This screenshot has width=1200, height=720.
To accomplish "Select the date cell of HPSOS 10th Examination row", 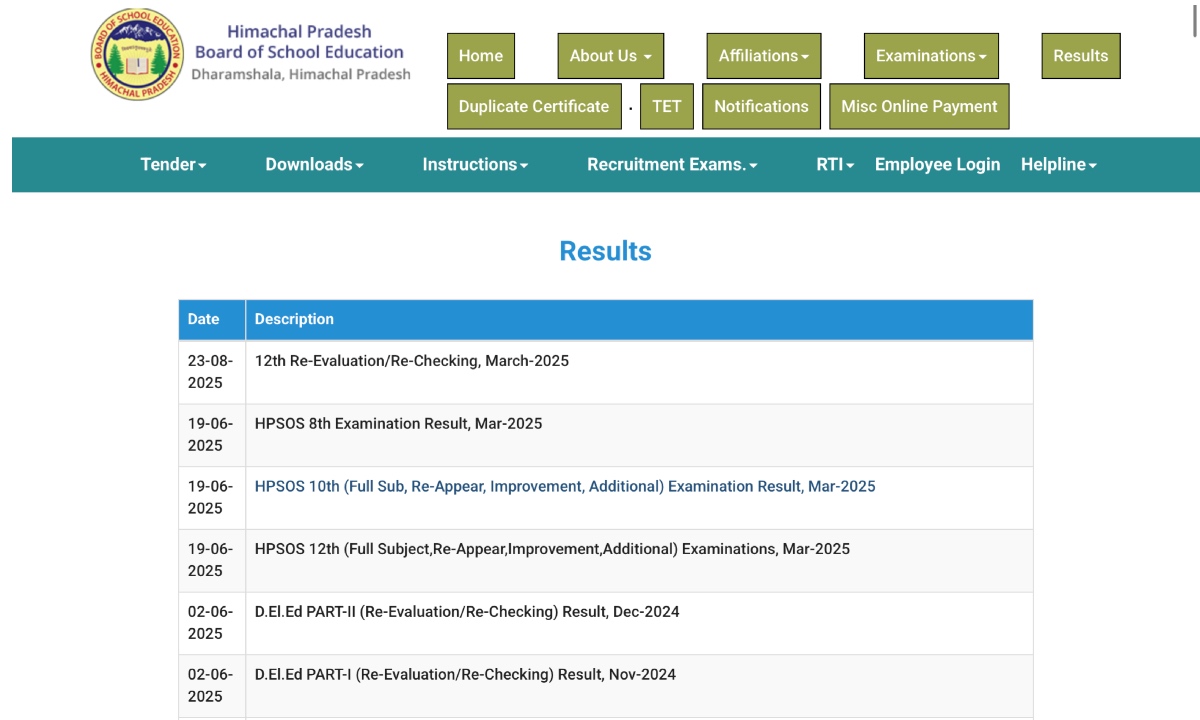I will point(212,498).
